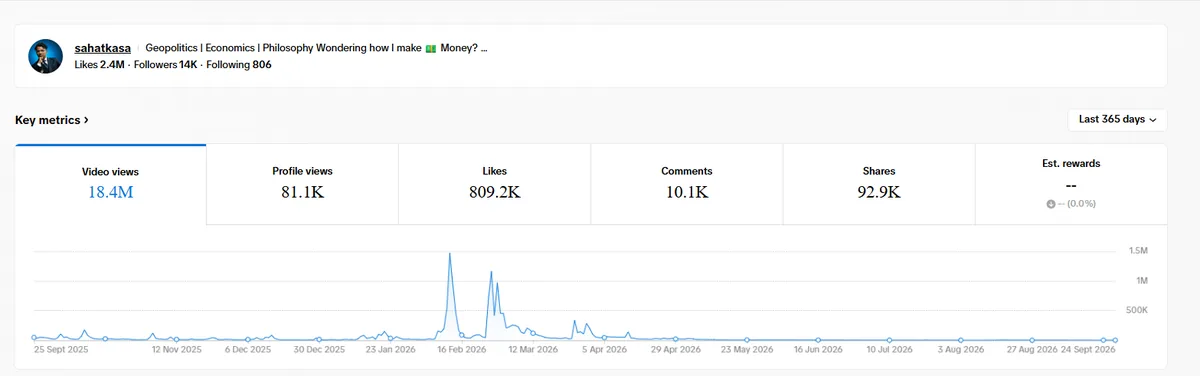The height and width of the screenshot is (376, 1200).
Task: Click the money emoji in bio
Action: click(431, 48)
